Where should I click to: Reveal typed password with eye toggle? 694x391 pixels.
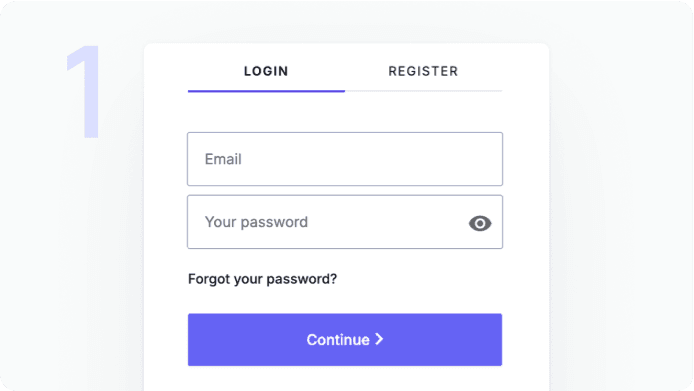tap(480, 223)
